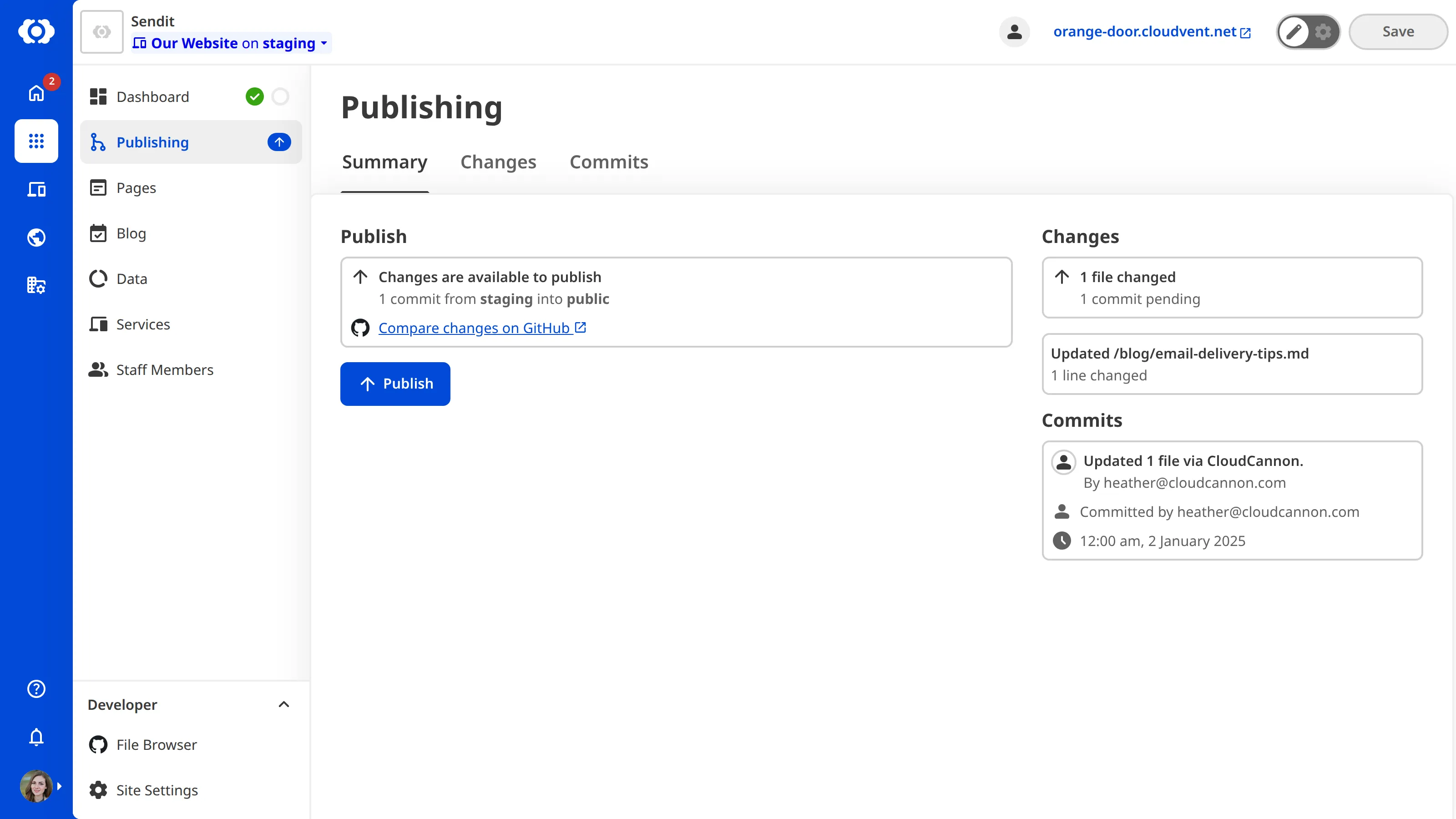The height and width of the screenshot is (819, 1456).
Task: Click By heather@cloudcannon.com text
Action: 1184,483
